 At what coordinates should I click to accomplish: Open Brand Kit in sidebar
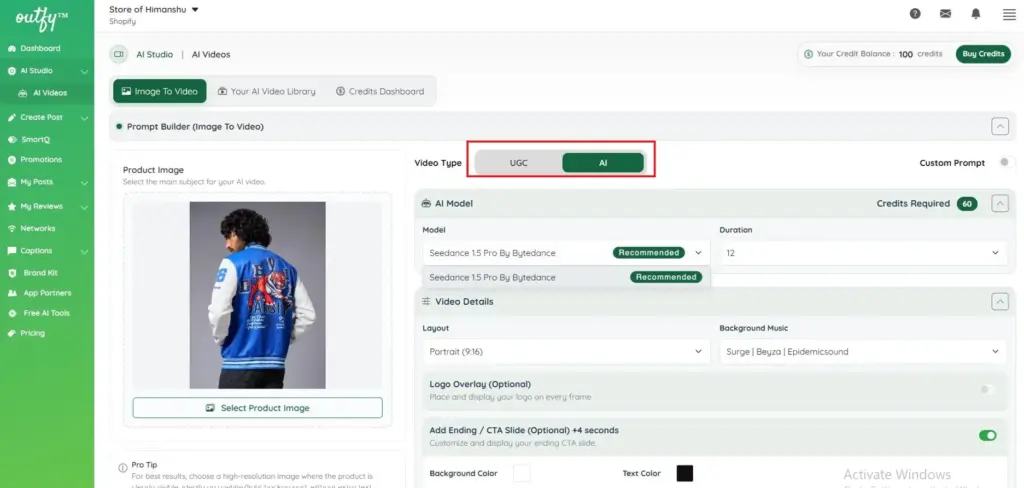point(40,272)
